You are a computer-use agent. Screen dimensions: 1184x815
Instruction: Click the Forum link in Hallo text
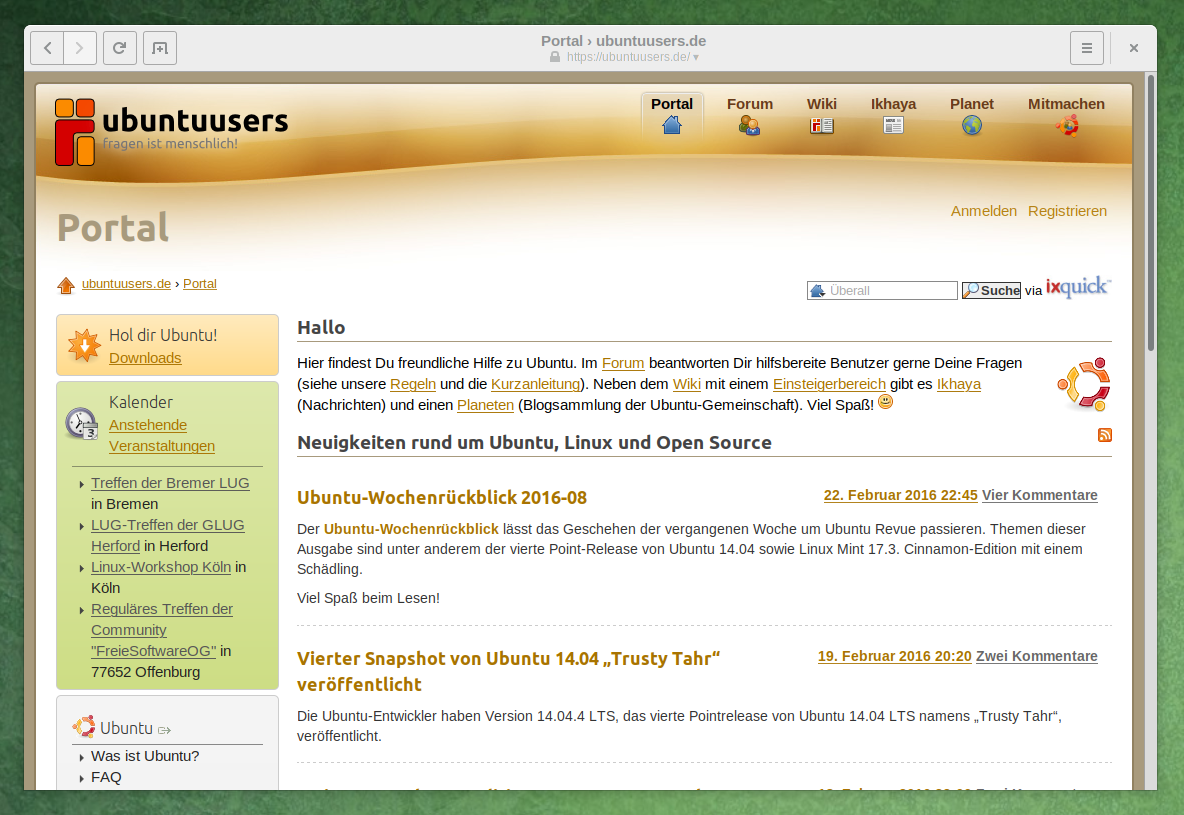coord(623,363)
